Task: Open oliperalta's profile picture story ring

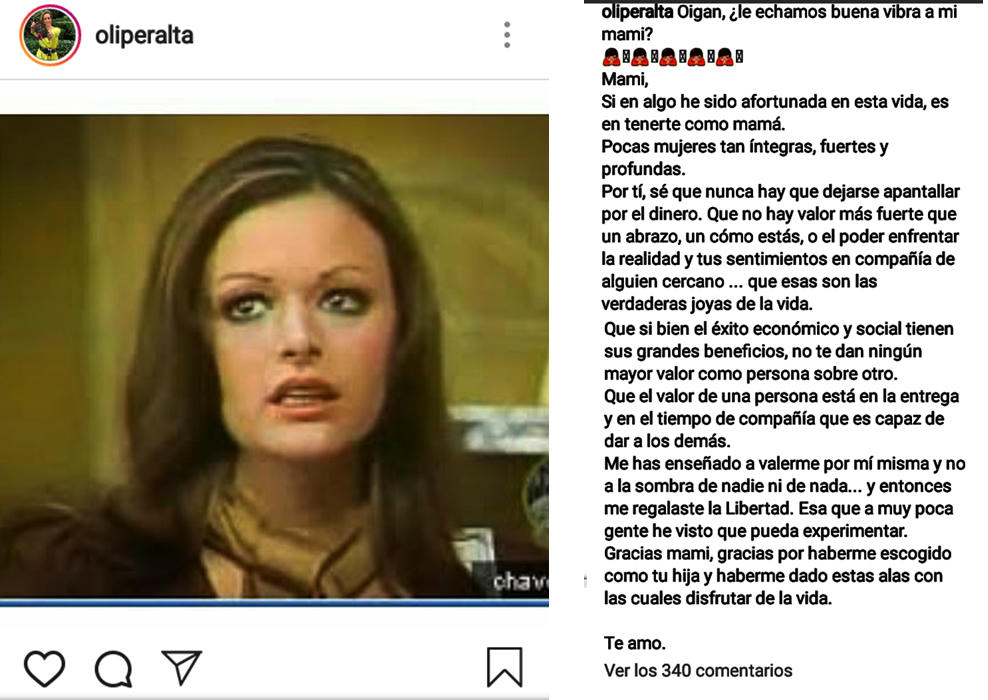Action: pos(50,35)
